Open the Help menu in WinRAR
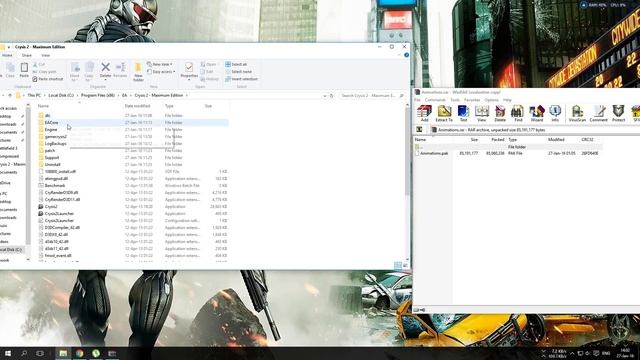The image size is (640, 360). coord(507,100)
